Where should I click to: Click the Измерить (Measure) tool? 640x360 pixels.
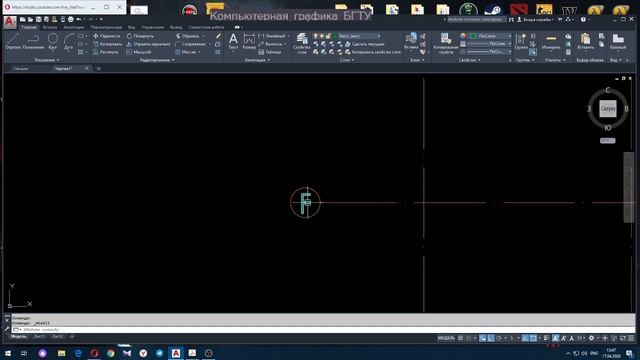pyautogui.click(x=551, y=42)
